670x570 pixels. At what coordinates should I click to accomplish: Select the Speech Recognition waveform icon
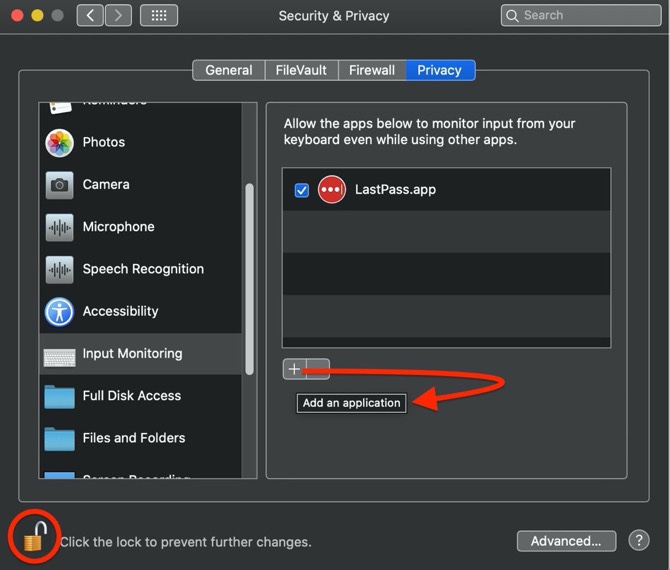pyautogui.click(x=59, y=270)
